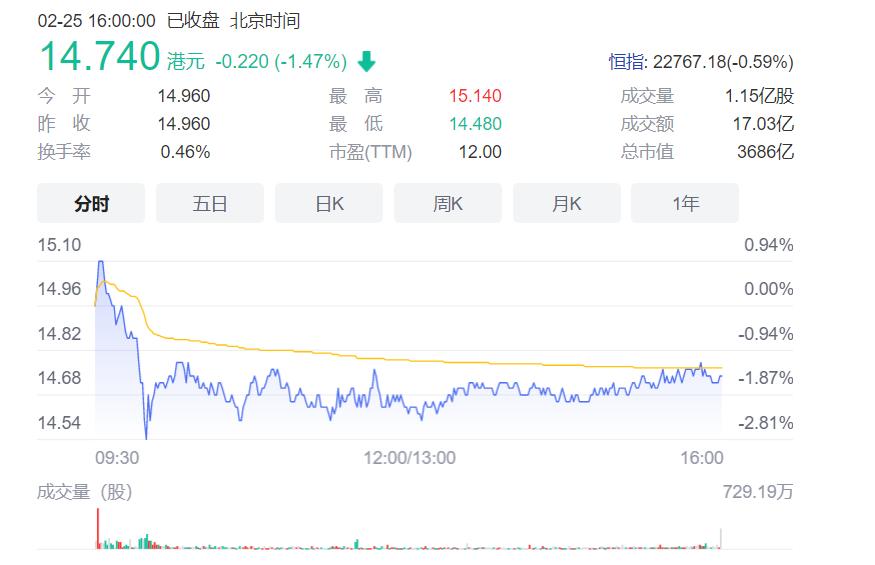Click the green down arrow icon

pos(366,62)
